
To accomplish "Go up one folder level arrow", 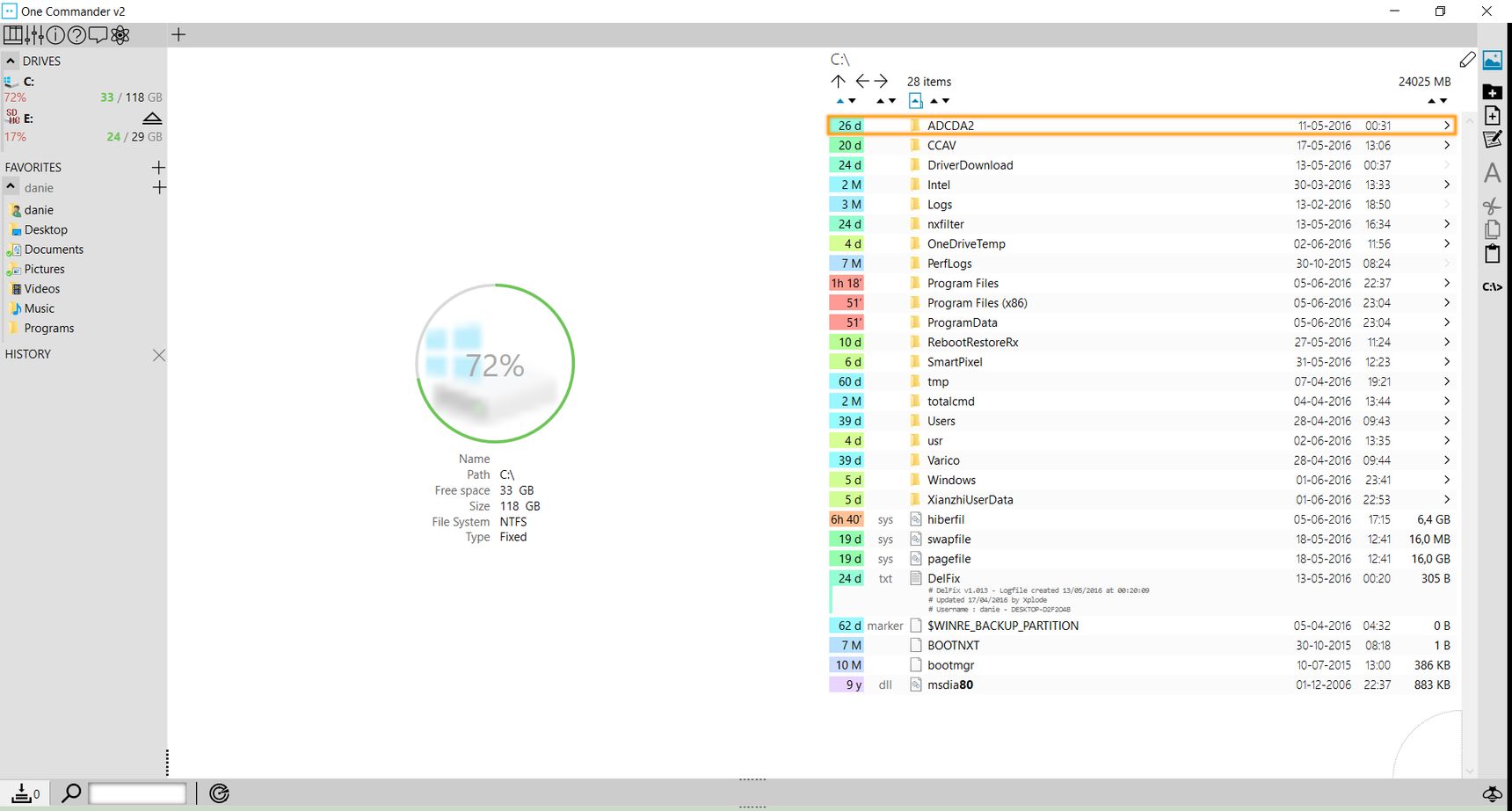I will (x=838, y=81).
